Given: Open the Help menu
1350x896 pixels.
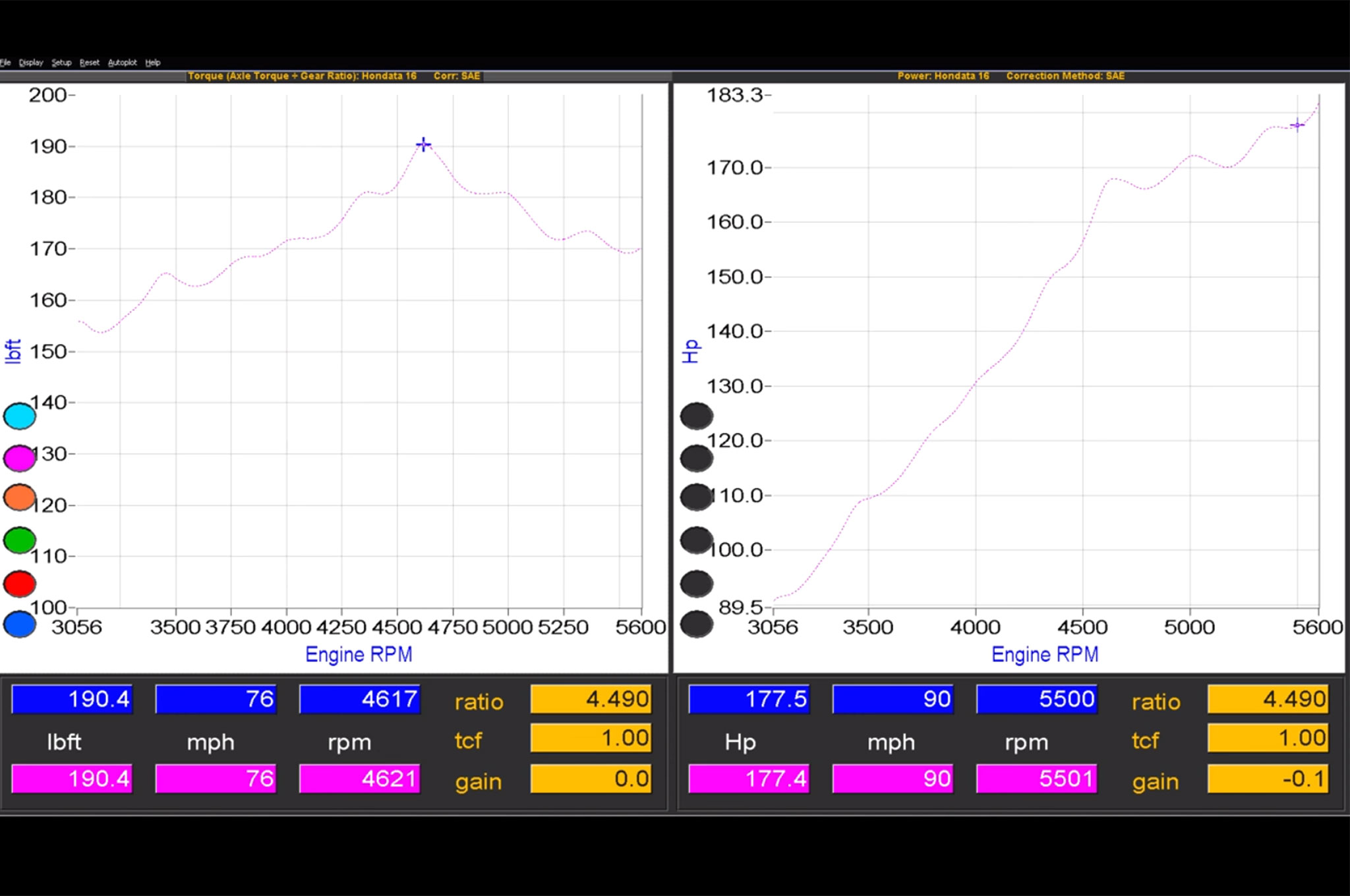Looking at the screenshot, I should [x=152, y=63].
